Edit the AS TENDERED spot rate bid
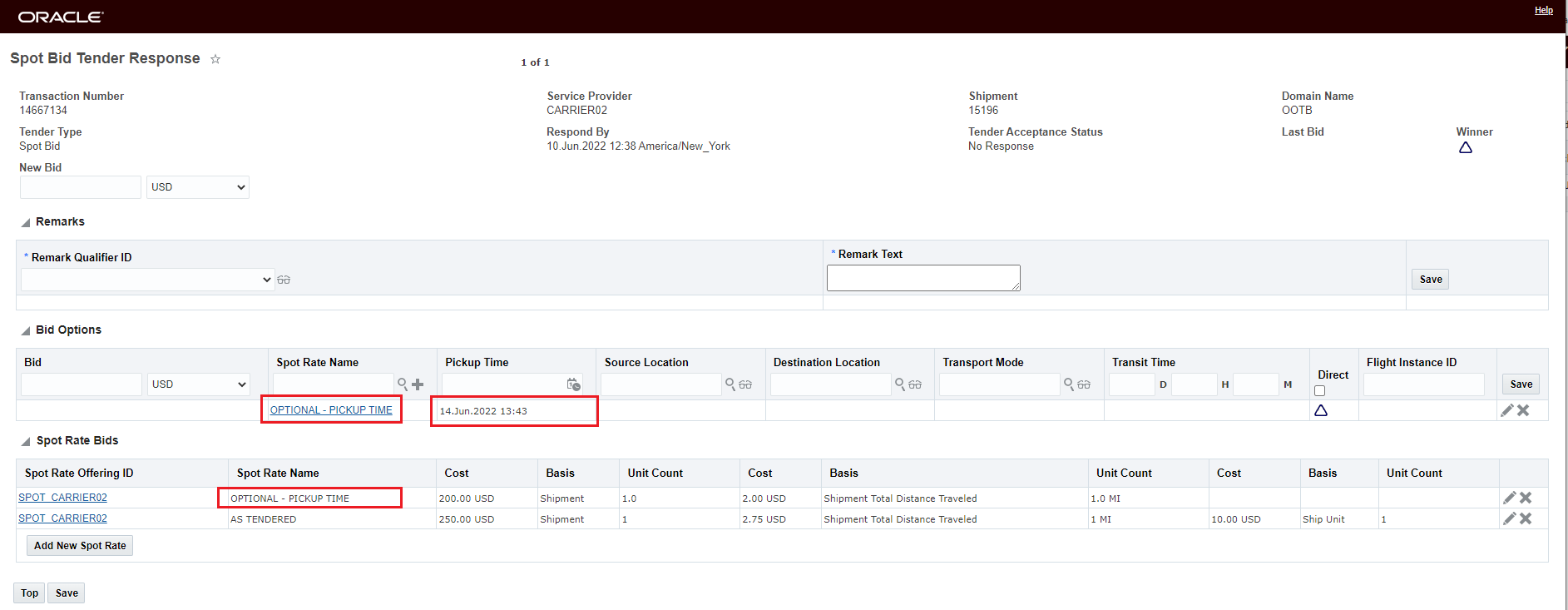This screenshot has height=610, width=1568. point(1510,518)
